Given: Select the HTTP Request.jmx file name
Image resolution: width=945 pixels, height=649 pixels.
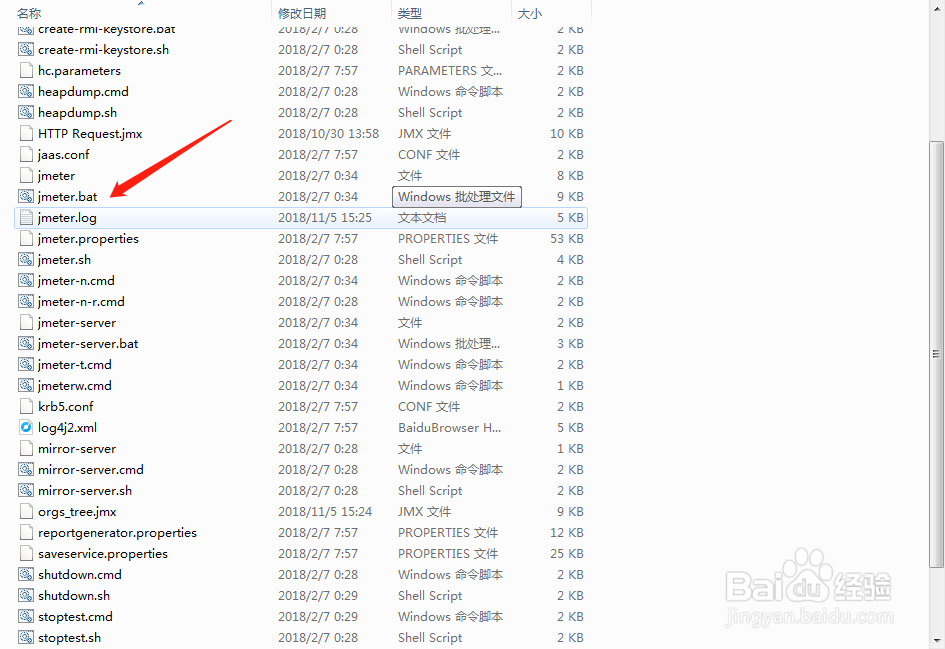Looking at the screenshot, I should point(90,134).
